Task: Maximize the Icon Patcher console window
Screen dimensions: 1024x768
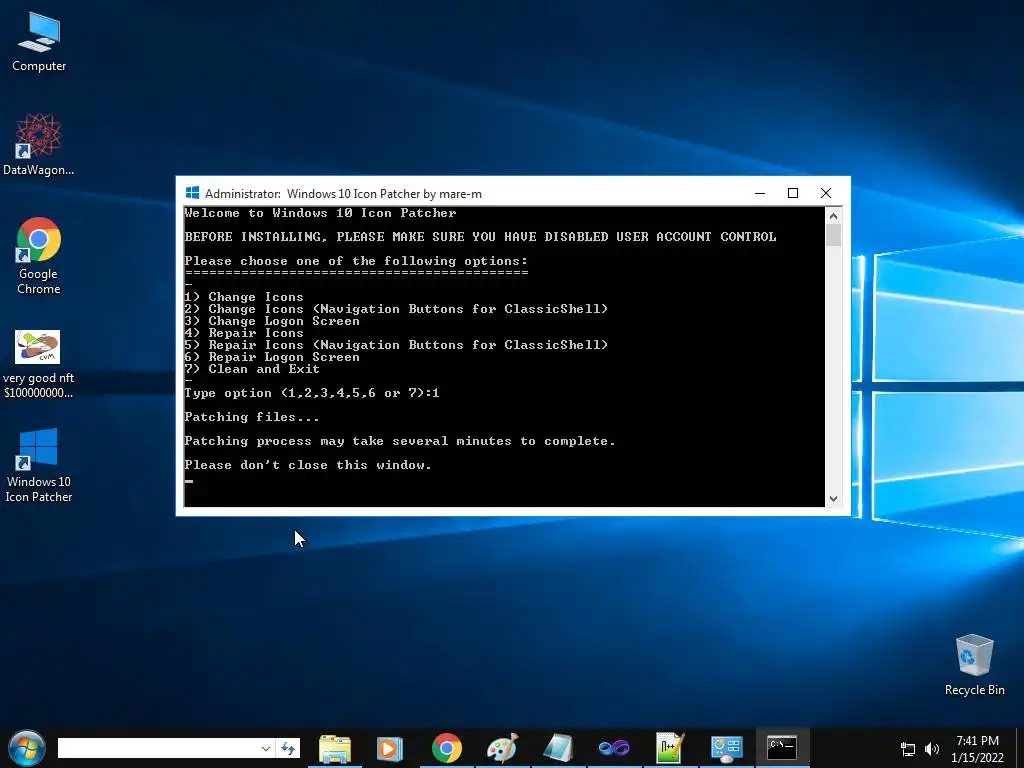Action: [793, 193]
